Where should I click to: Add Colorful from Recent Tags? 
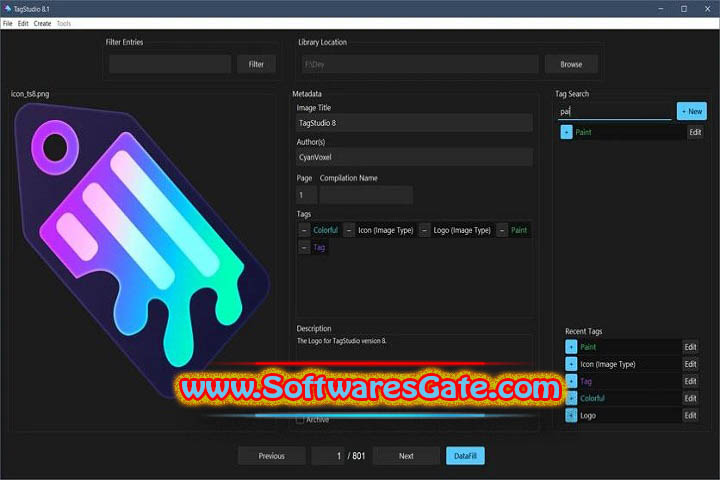point(571,398)
